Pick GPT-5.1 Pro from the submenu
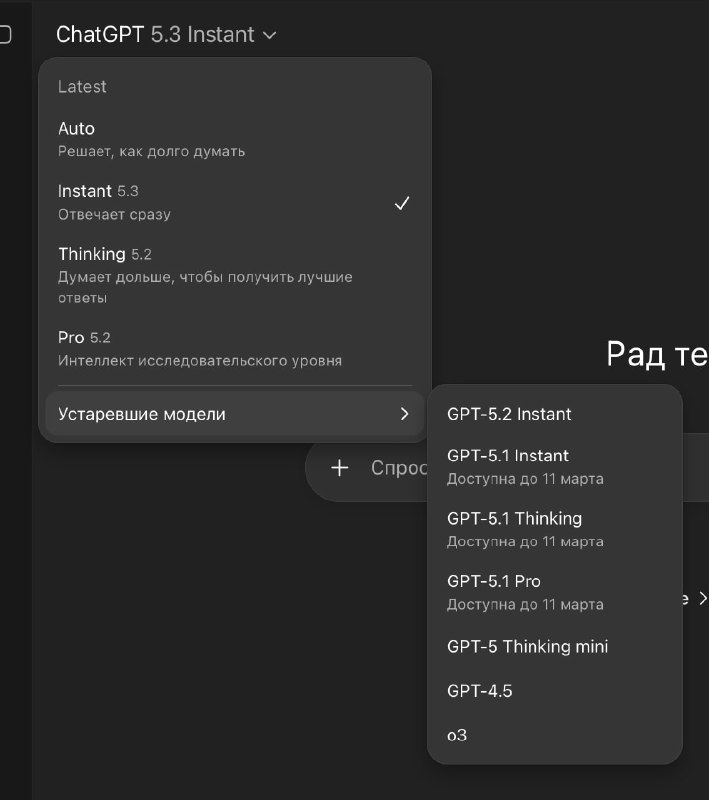 (524, 591)
